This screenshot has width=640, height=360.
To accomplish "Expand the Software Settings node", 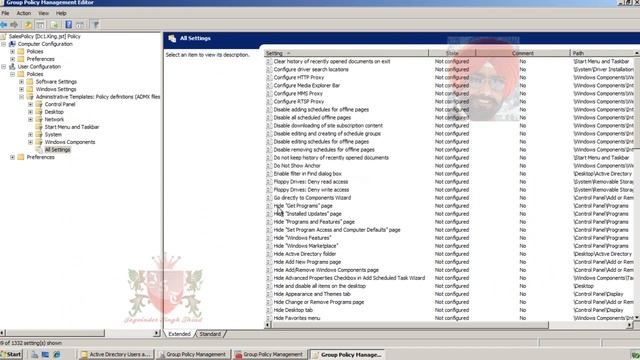I will tap(22, 82).
